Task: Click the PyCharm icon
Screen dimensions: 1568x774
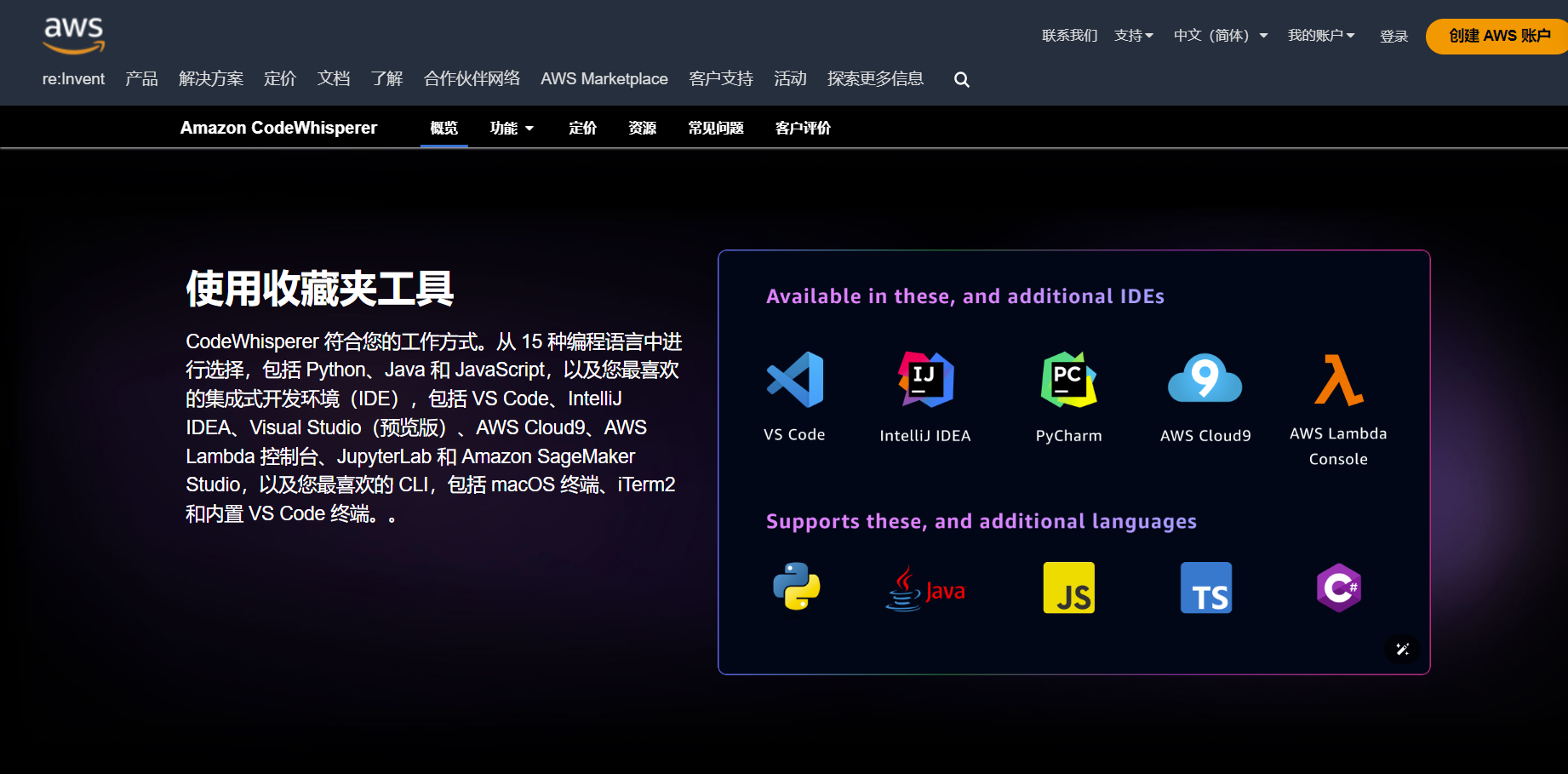Action: pos(1068,380)
